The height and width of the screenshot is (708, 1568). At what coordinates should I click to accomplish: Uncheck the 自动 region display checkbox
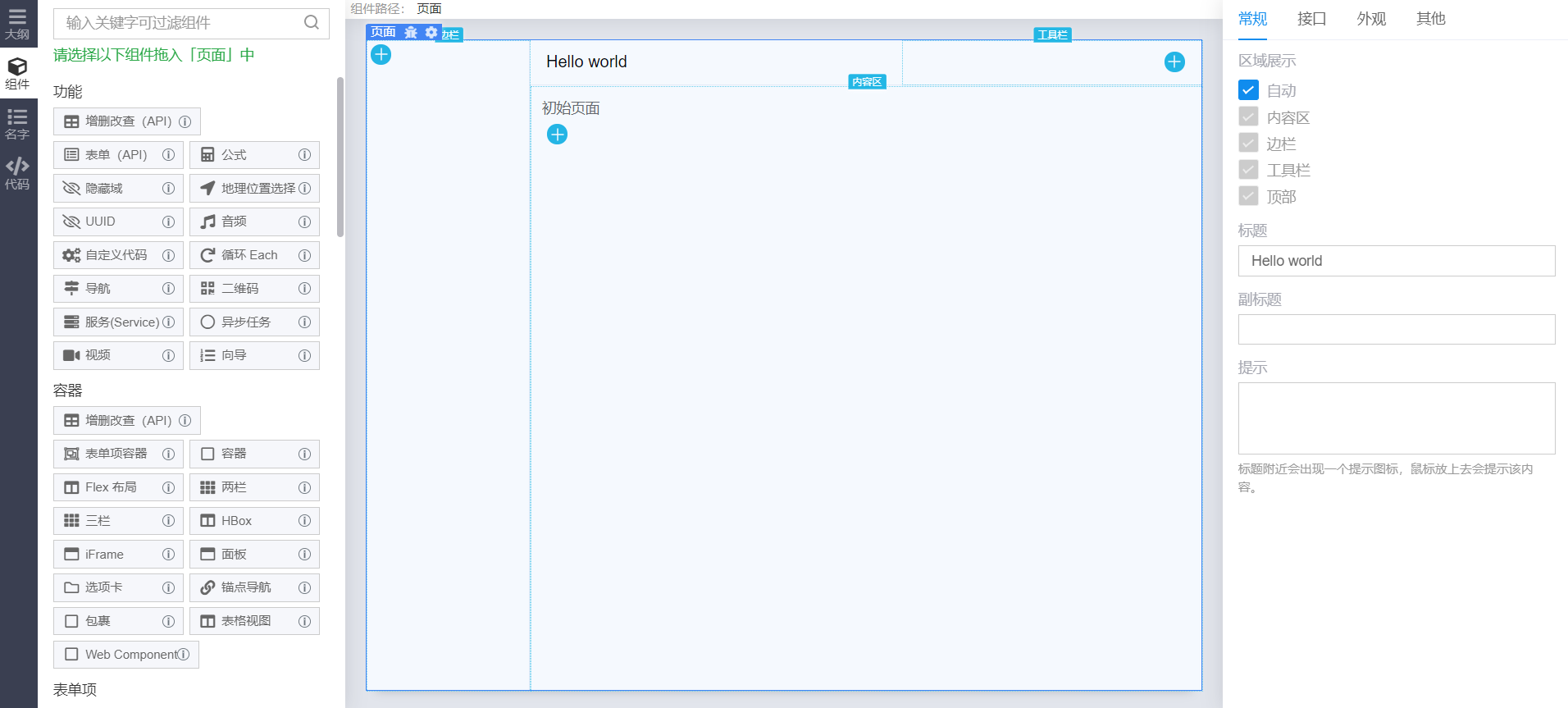point(1248,90)
